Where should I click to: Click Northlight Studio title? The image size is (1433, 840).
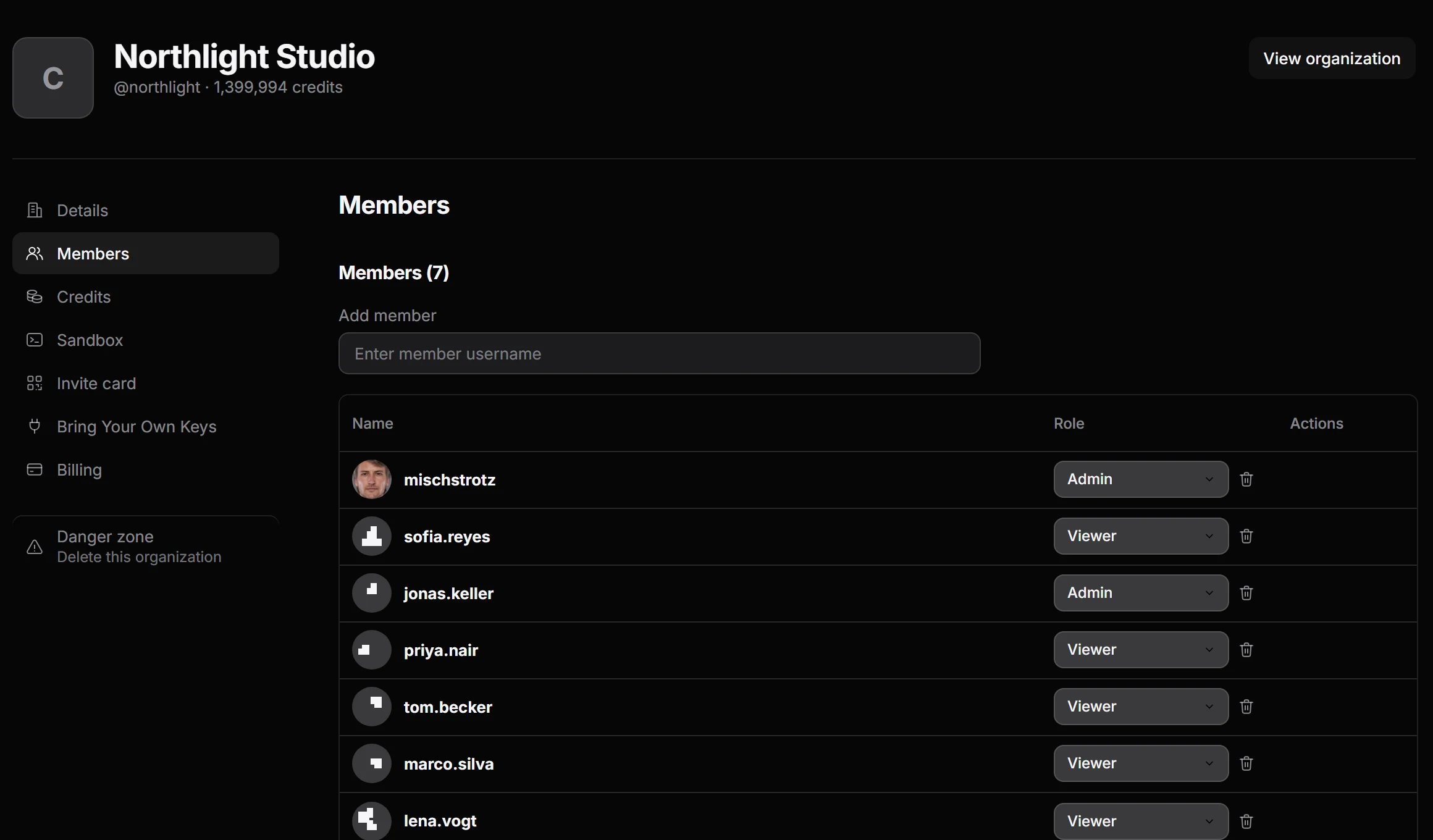click(245, 57)
